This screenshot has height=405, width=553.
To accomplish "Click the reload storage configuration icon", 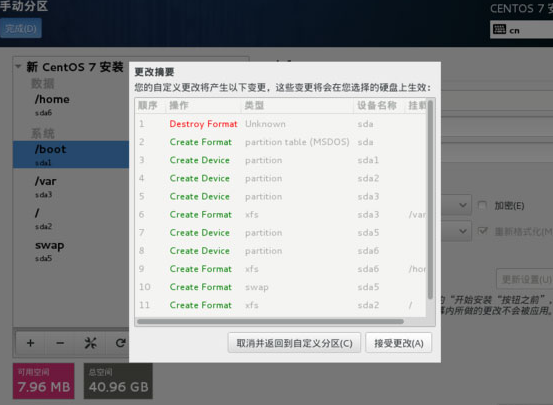I will click(x=120, y=343).
